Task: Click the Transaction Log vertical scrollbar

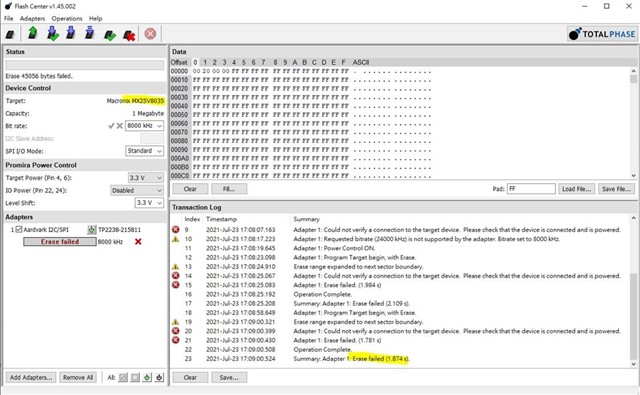Action: [633, 291]
